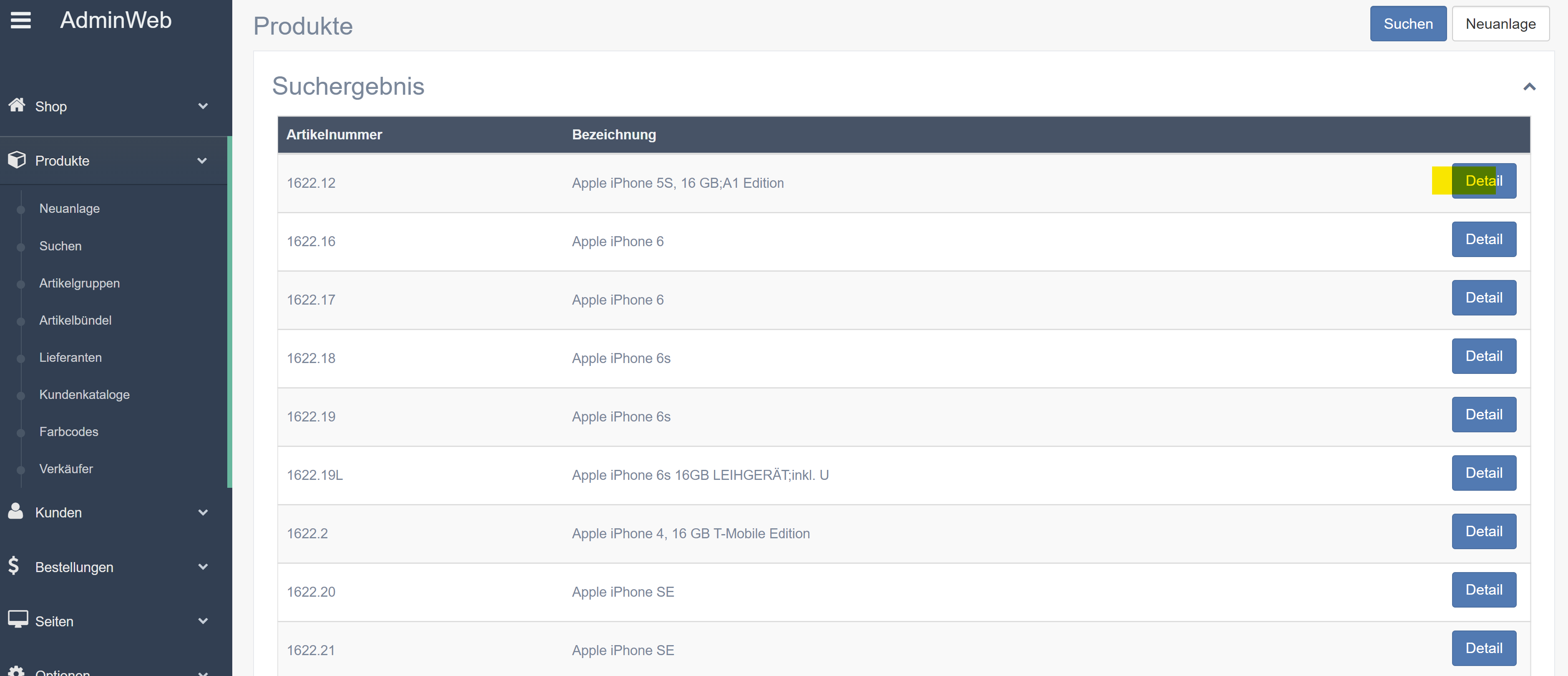Open Detail for article 1622.12

(x=1483, y=181)
